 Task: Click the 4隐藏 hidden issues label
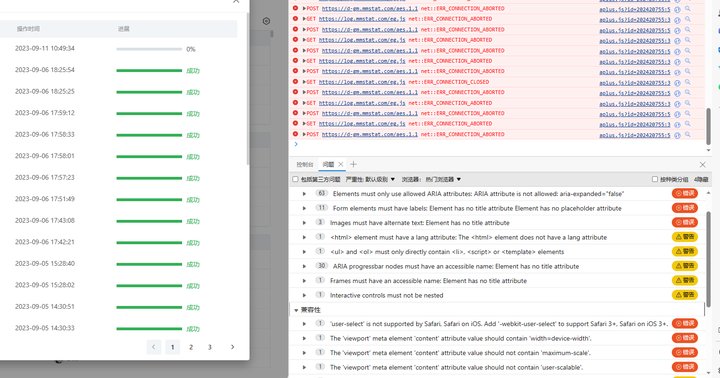pos(701,179)
